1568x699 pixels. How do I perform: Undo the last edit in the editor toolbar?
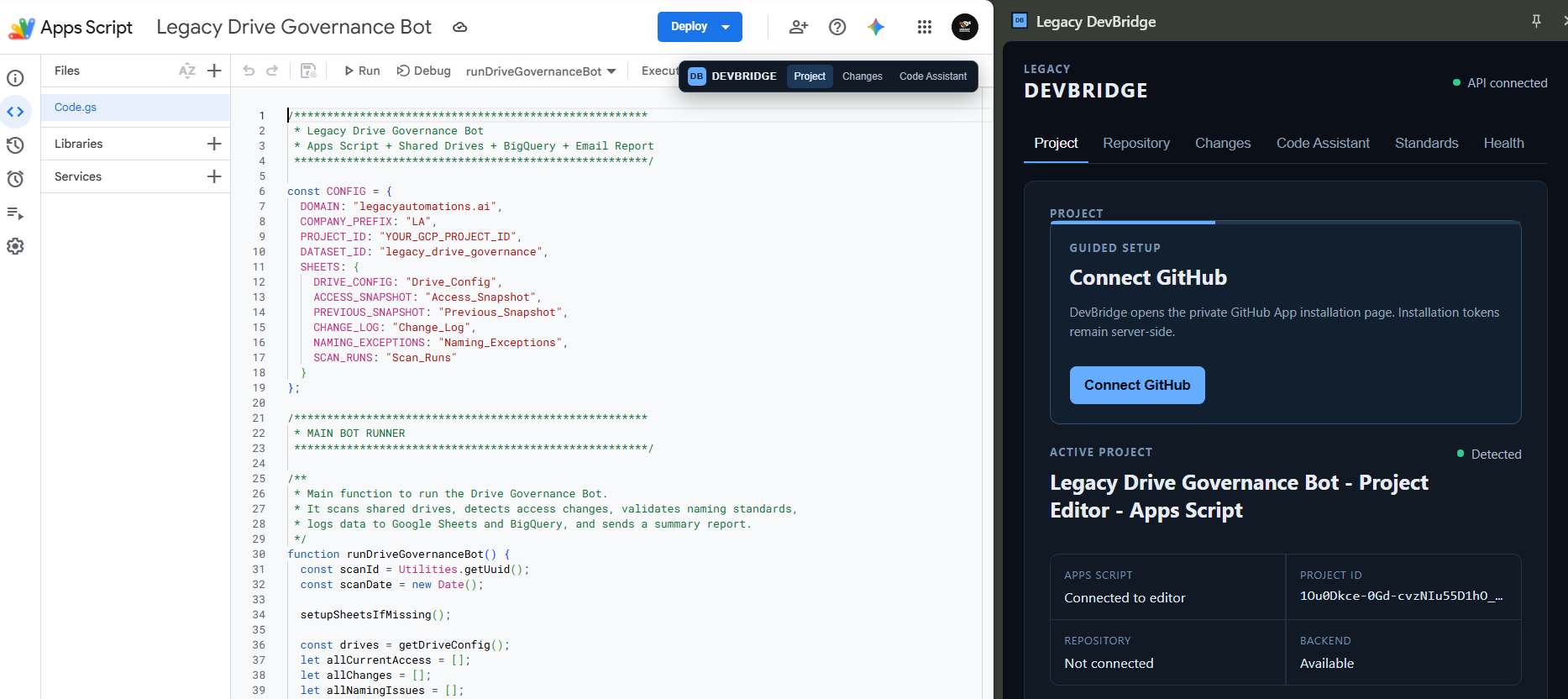click(249, 71)
